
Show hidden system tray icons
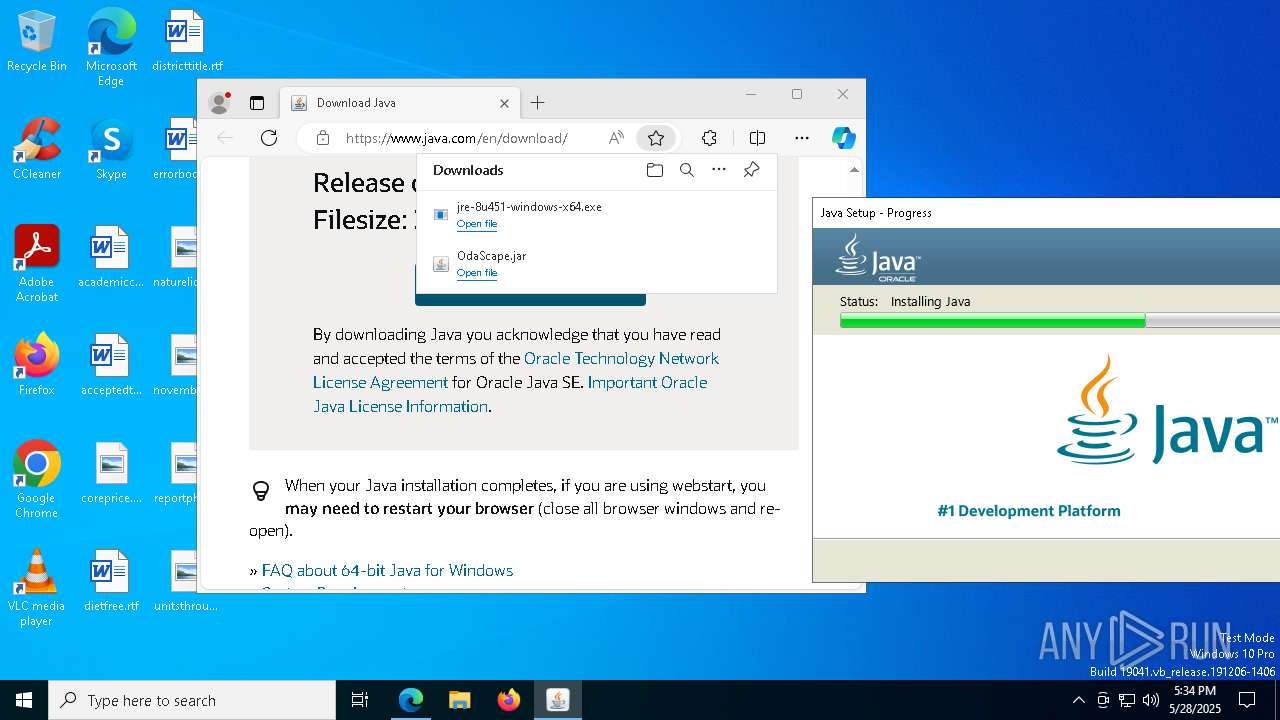coord(1078,700)
